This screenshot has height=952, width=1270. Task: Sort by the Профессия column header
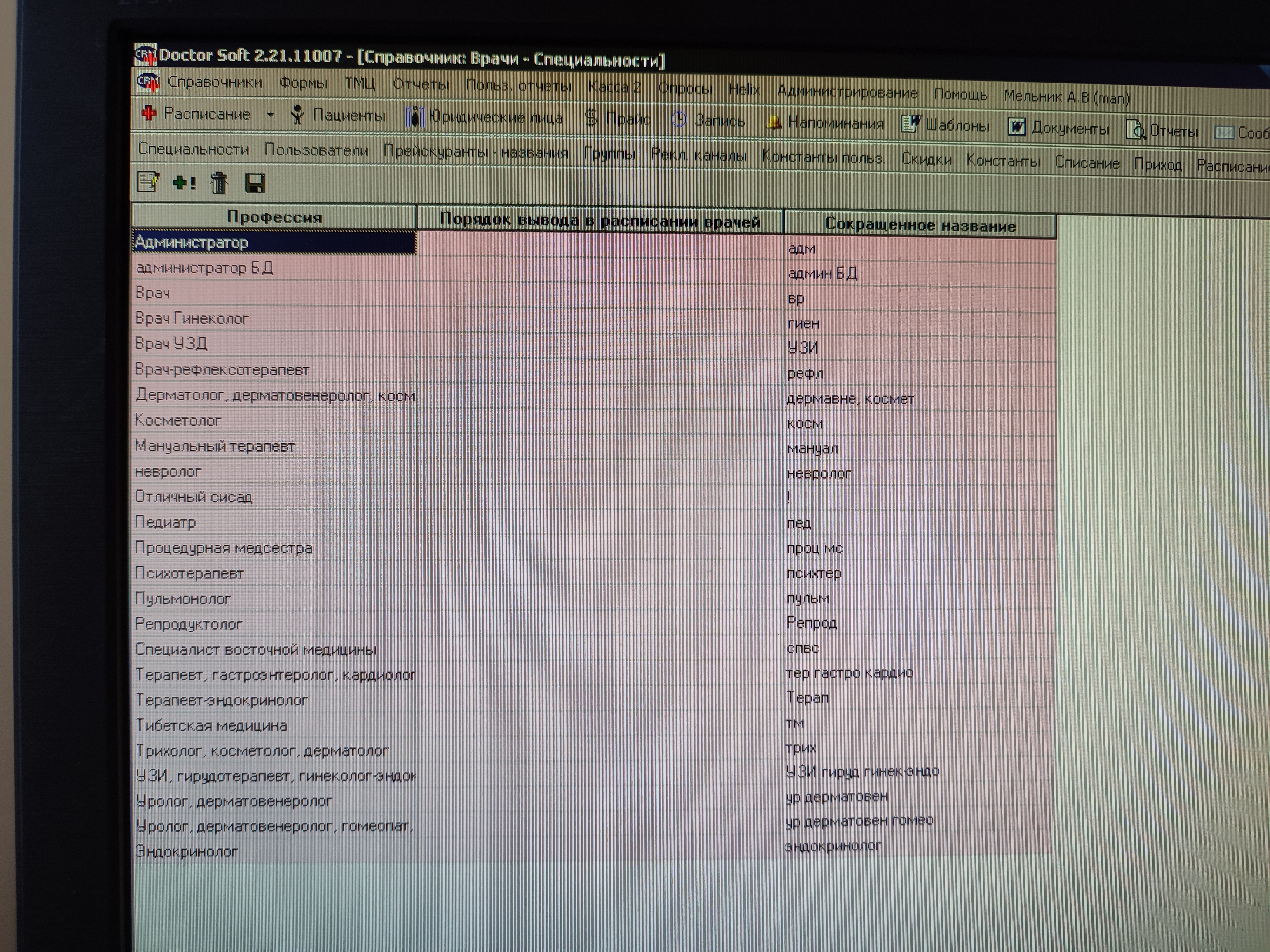tap(274, 217)
